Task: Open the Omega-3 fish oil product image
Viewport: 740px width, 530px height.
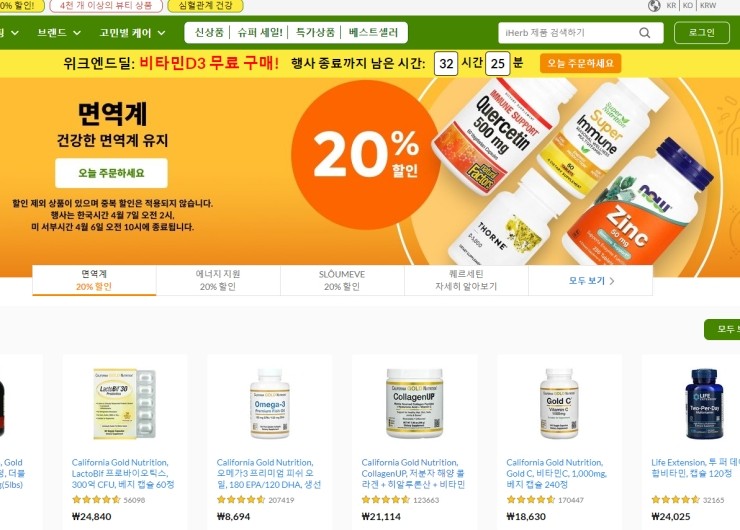Action: tap(269, 404)
